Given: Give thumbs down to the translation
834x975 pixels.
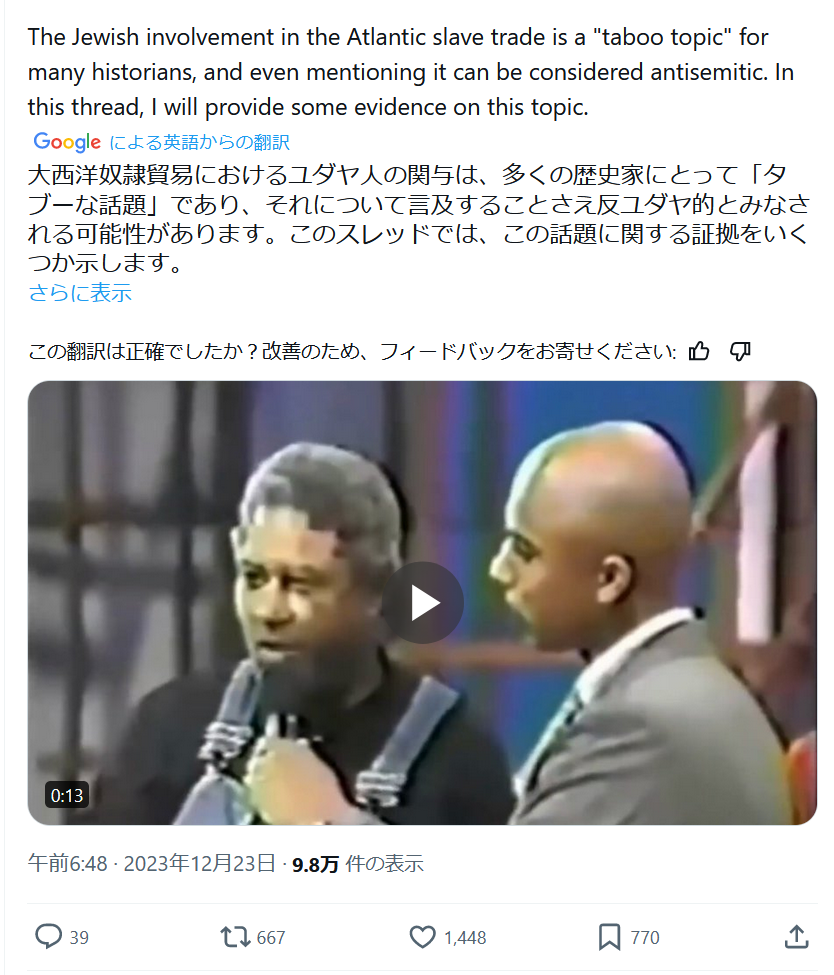Looking at the screenshot, I should coord(739,351).
